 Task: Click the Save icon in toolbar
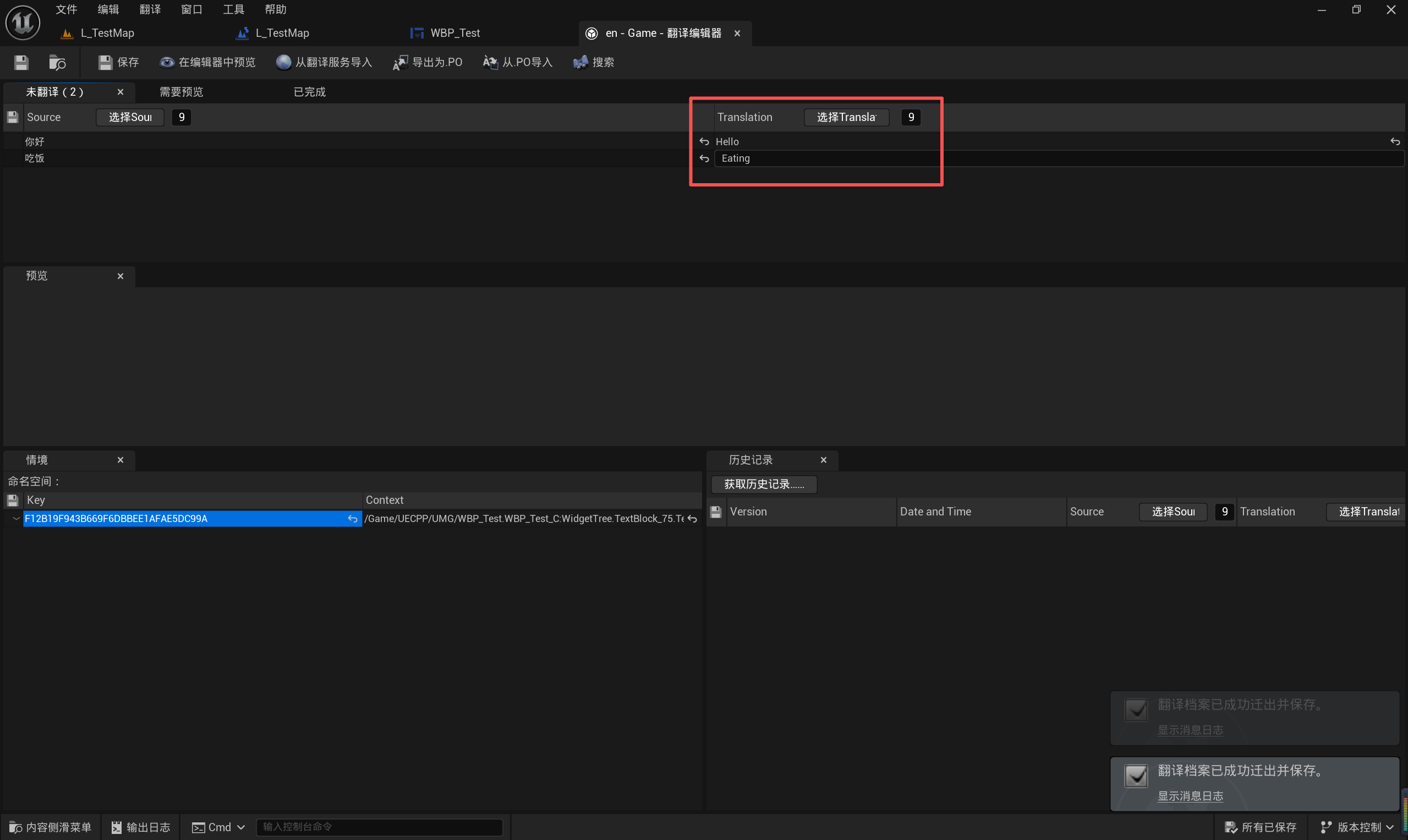21,62
